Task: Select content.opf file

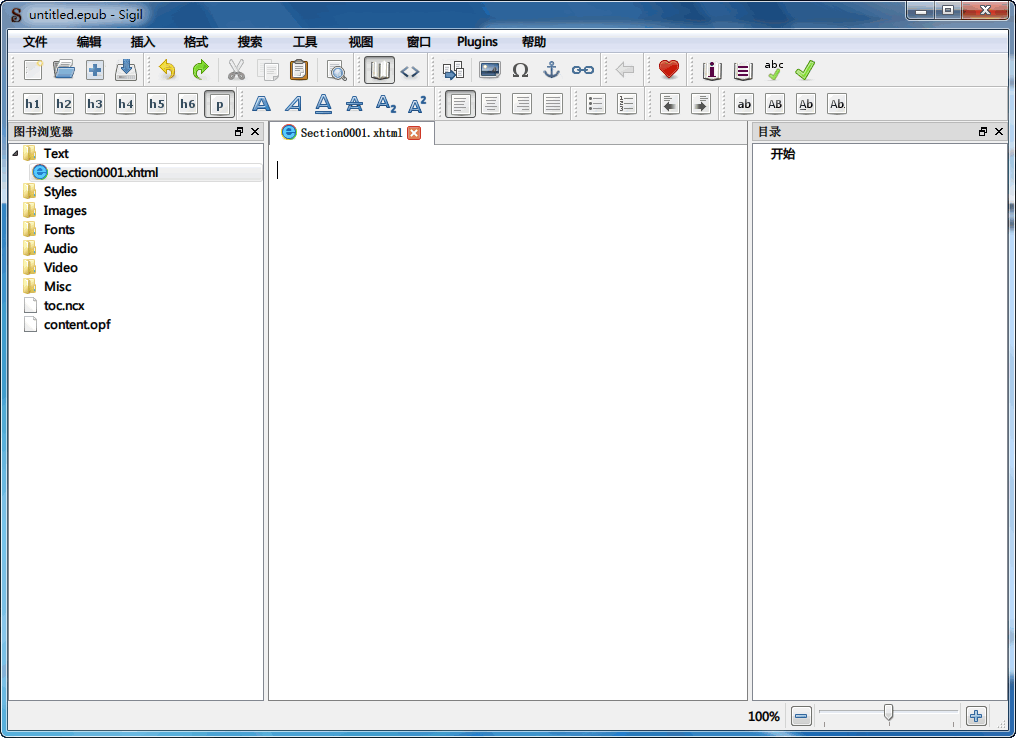Action: (x=77, y=325)
